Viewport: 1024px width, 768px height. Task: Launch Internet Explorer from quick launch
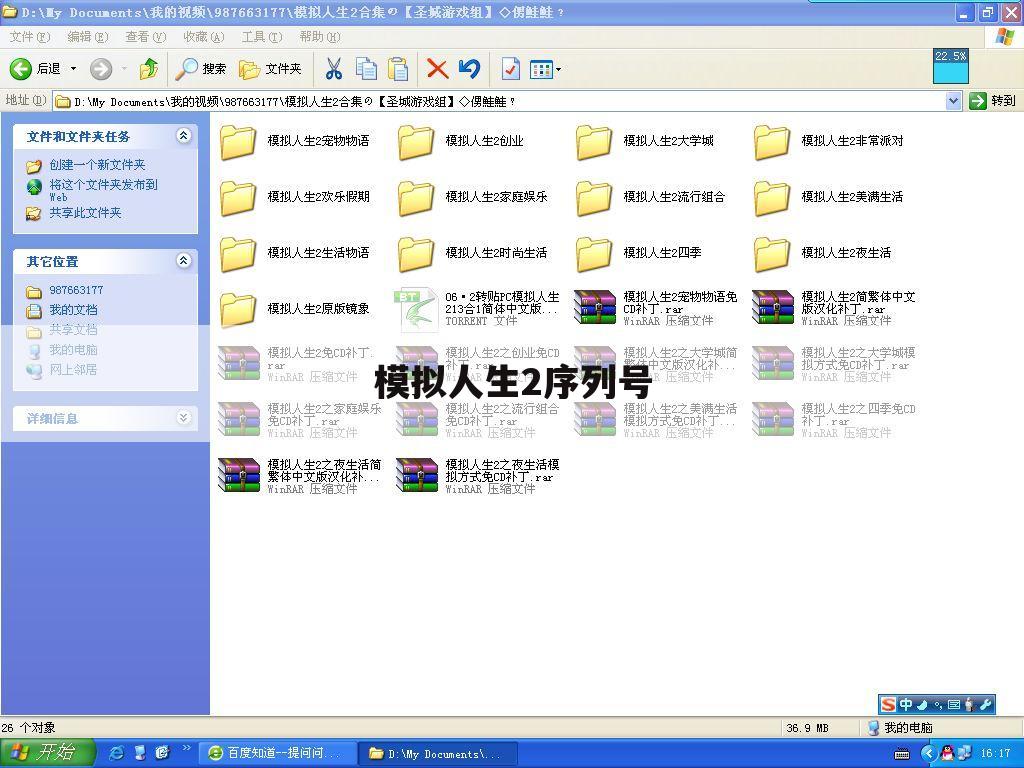point(117,753)
